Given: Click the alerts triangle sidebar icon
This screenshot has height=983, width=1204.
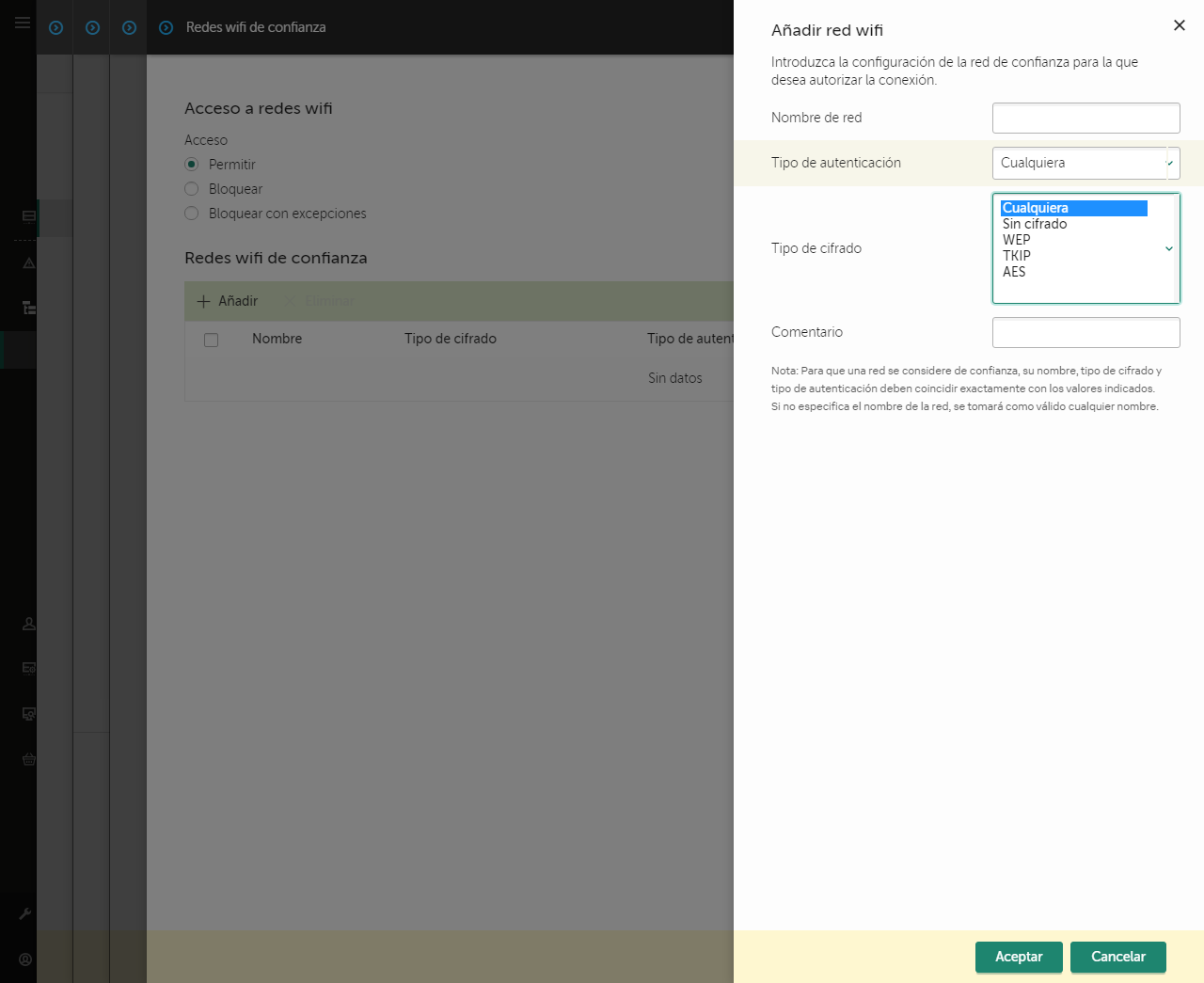Looking at the screenshot, I should pos(28,262).
